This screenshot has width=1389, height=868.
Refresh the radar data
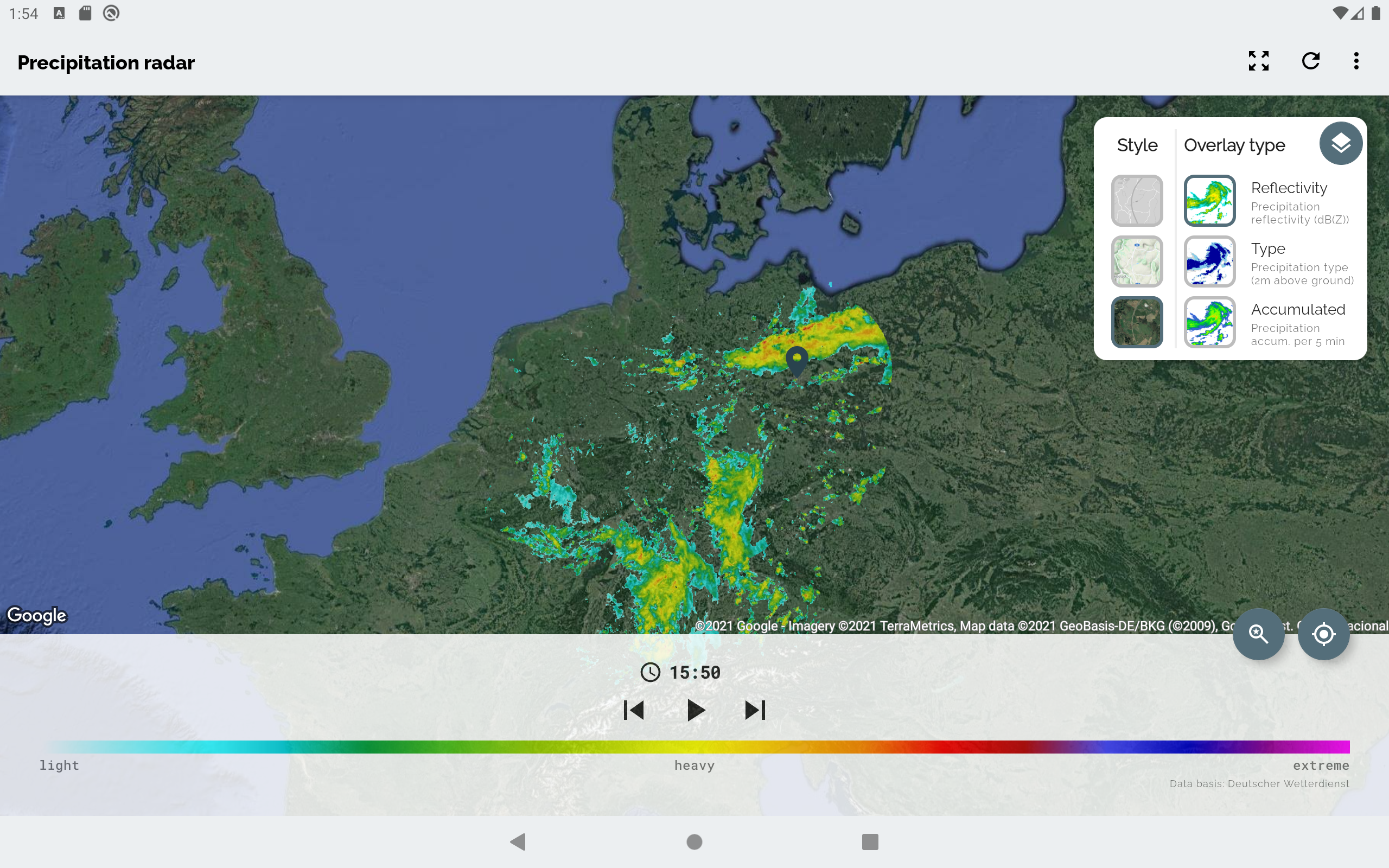tap(1310, 61)
